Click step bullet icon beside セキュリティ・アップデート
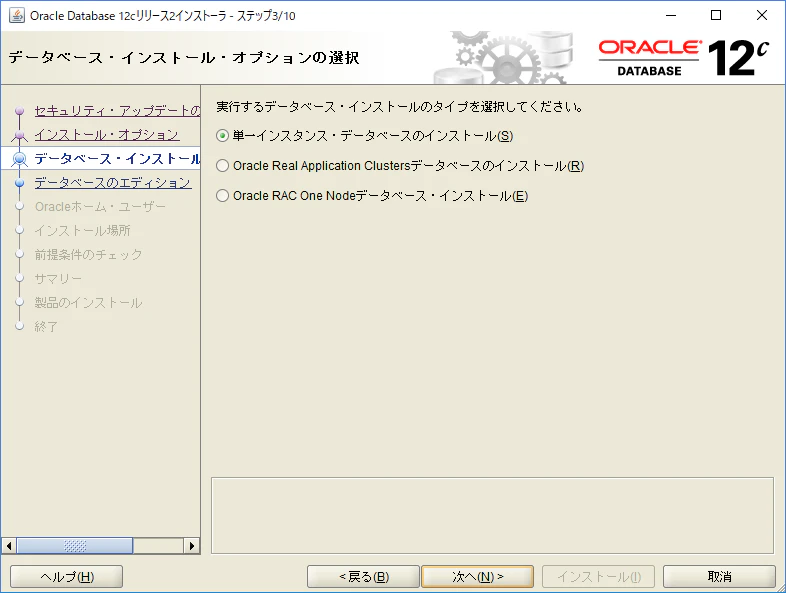 pyautogui.click(x=20, y=111)
